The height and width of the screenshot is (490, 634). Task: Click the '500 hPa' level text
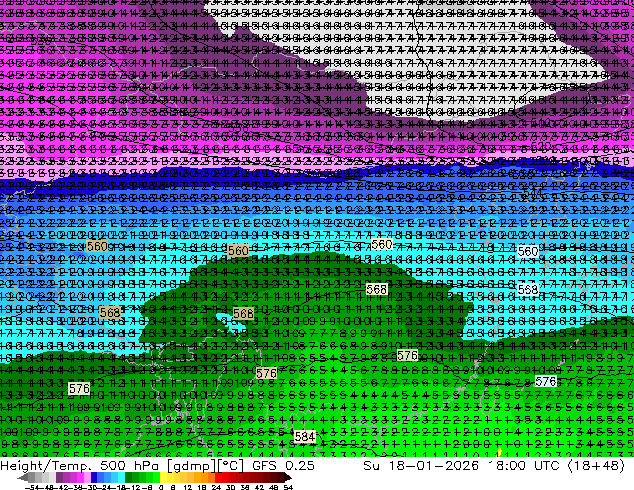[128, 466]
